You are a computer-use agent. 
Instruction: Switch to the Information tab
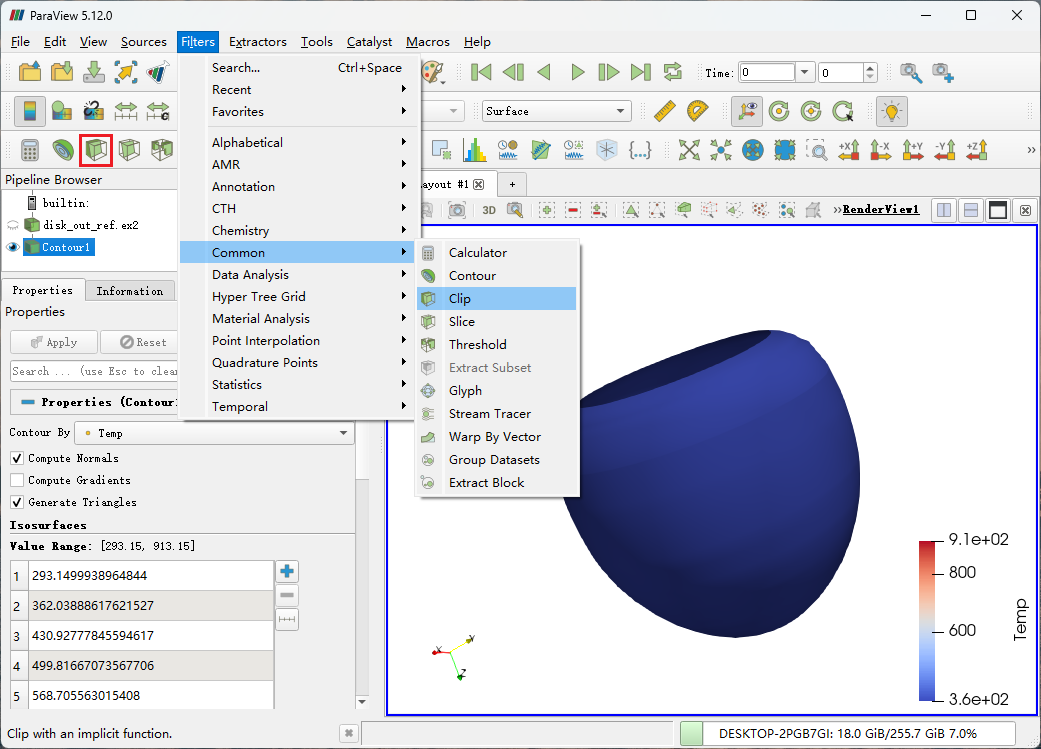[129, 291]
